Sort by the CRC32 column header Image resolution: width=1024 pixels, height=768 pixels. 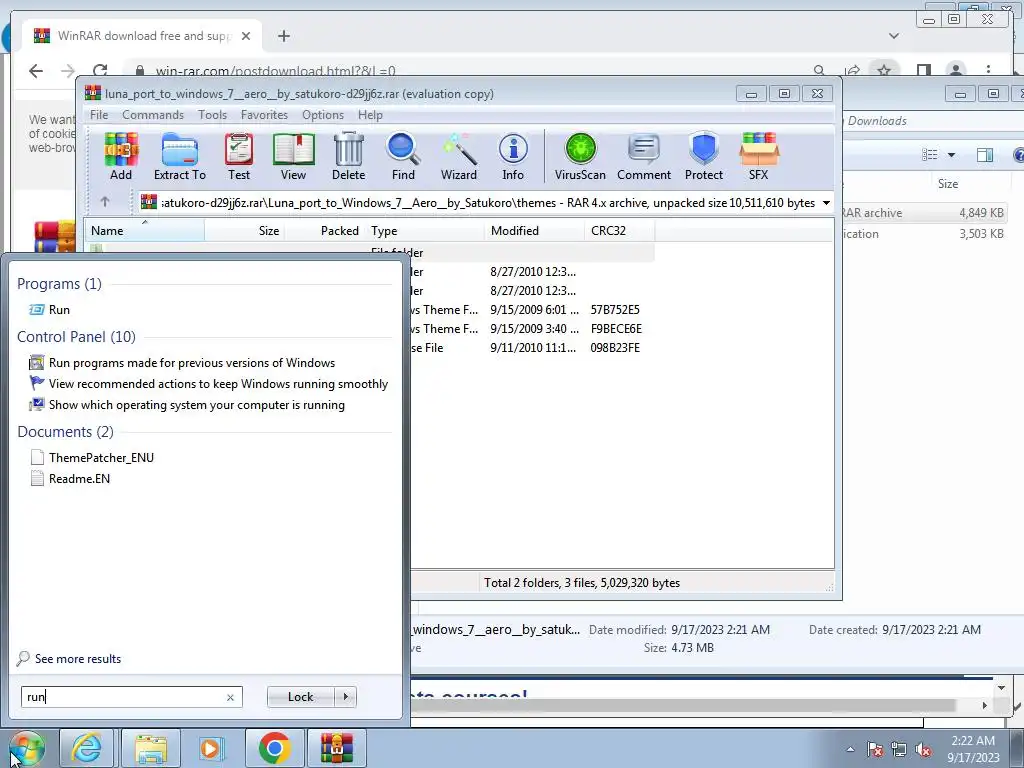(620, 231)
